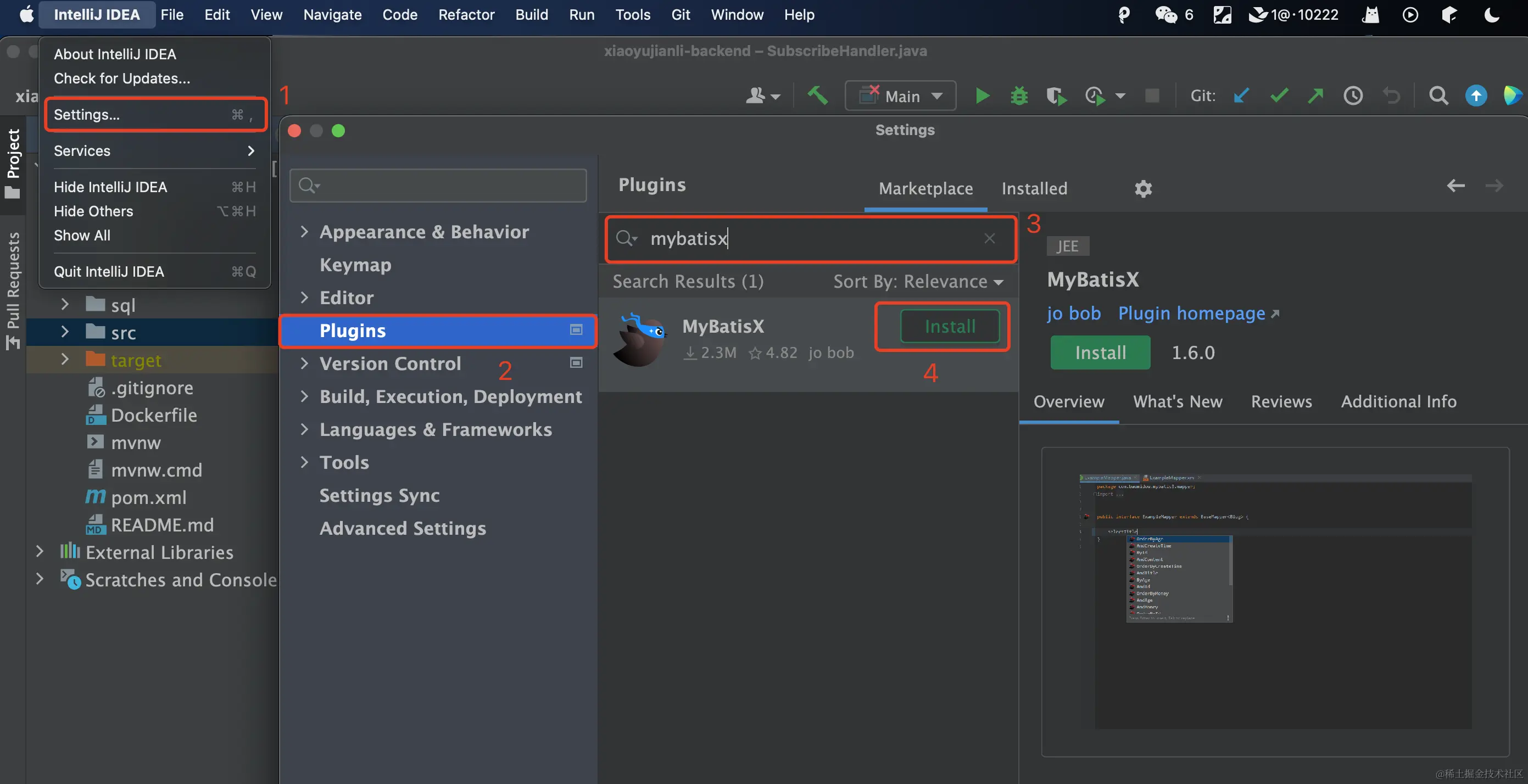This screenshot has width=1528, height=784.
Task: Open the Apple menu
Action: click(x=26, y=14)
